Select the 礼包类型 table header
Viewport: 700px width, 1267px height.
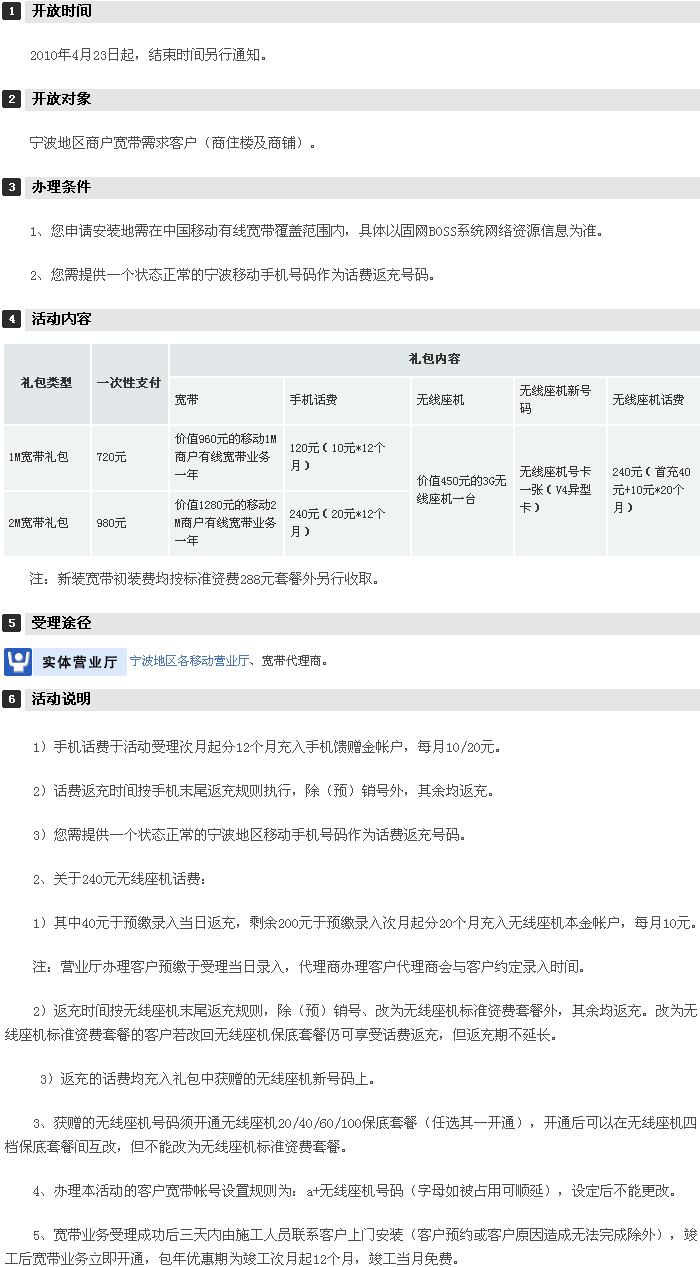coord(47,383)
